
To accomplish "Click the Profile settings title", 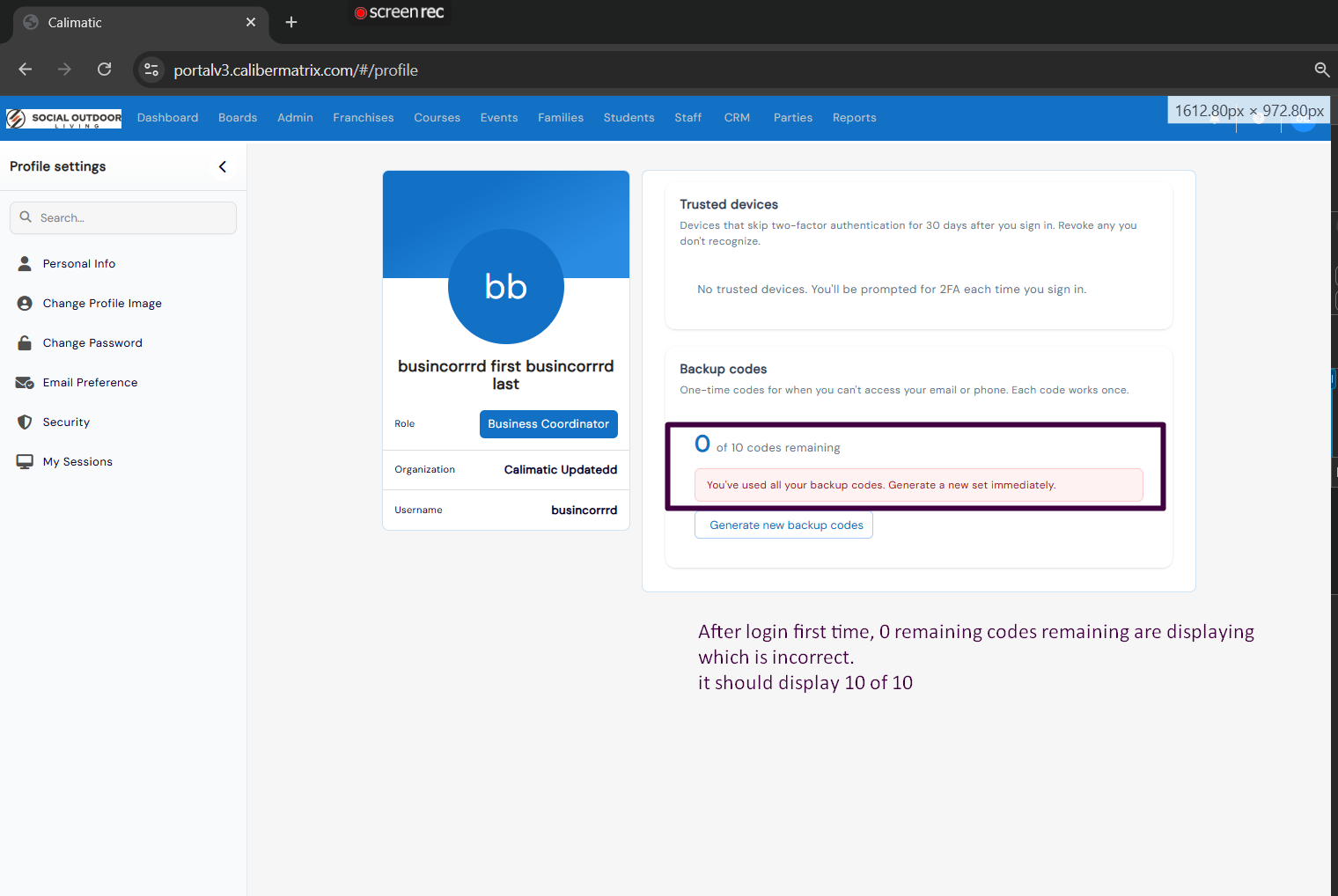I will coord(58,166).
